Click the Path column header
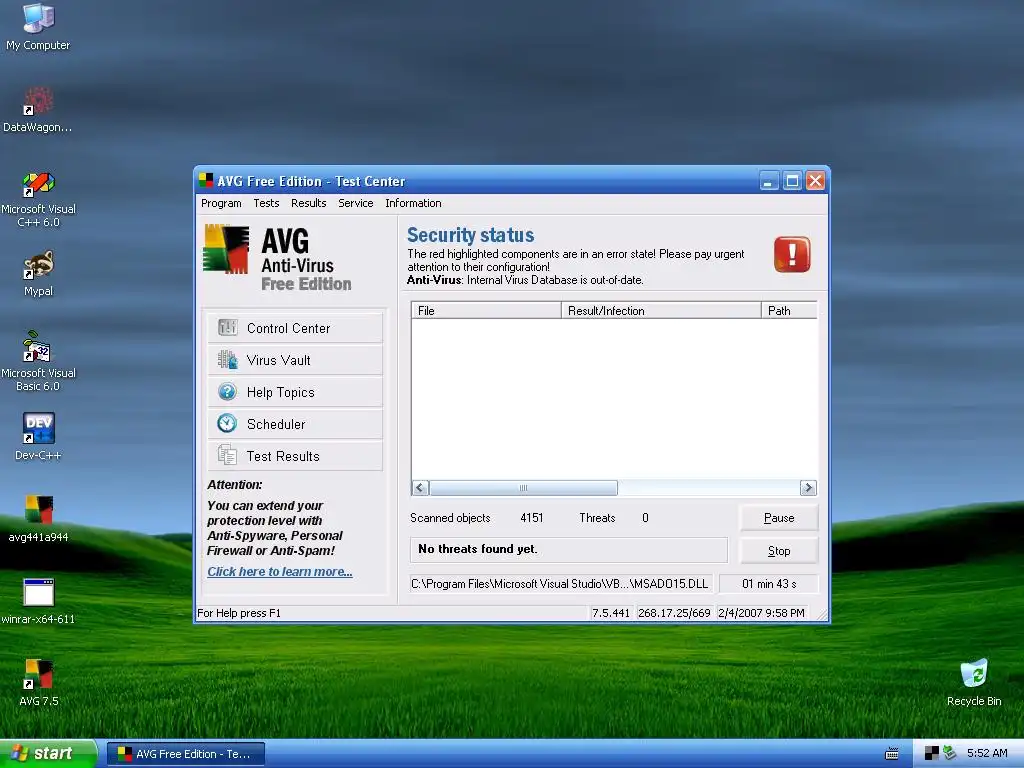The image size is (1024, 768). click(x=789, y=311)
